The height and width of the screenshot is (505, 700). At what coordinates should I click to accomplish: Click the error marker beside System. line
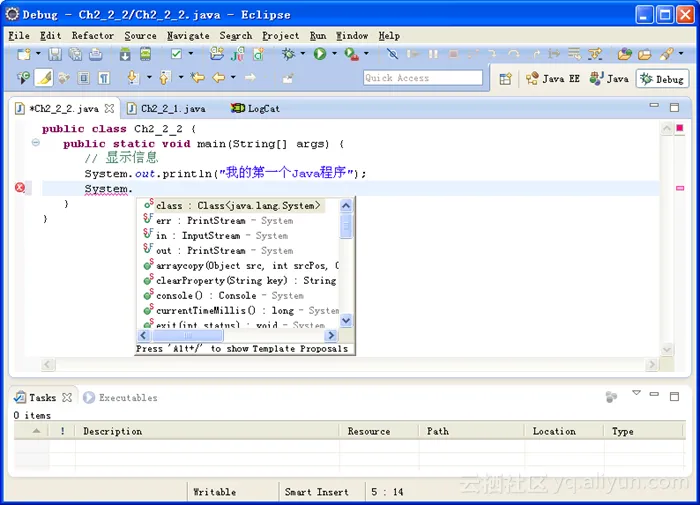pos(20,188)
